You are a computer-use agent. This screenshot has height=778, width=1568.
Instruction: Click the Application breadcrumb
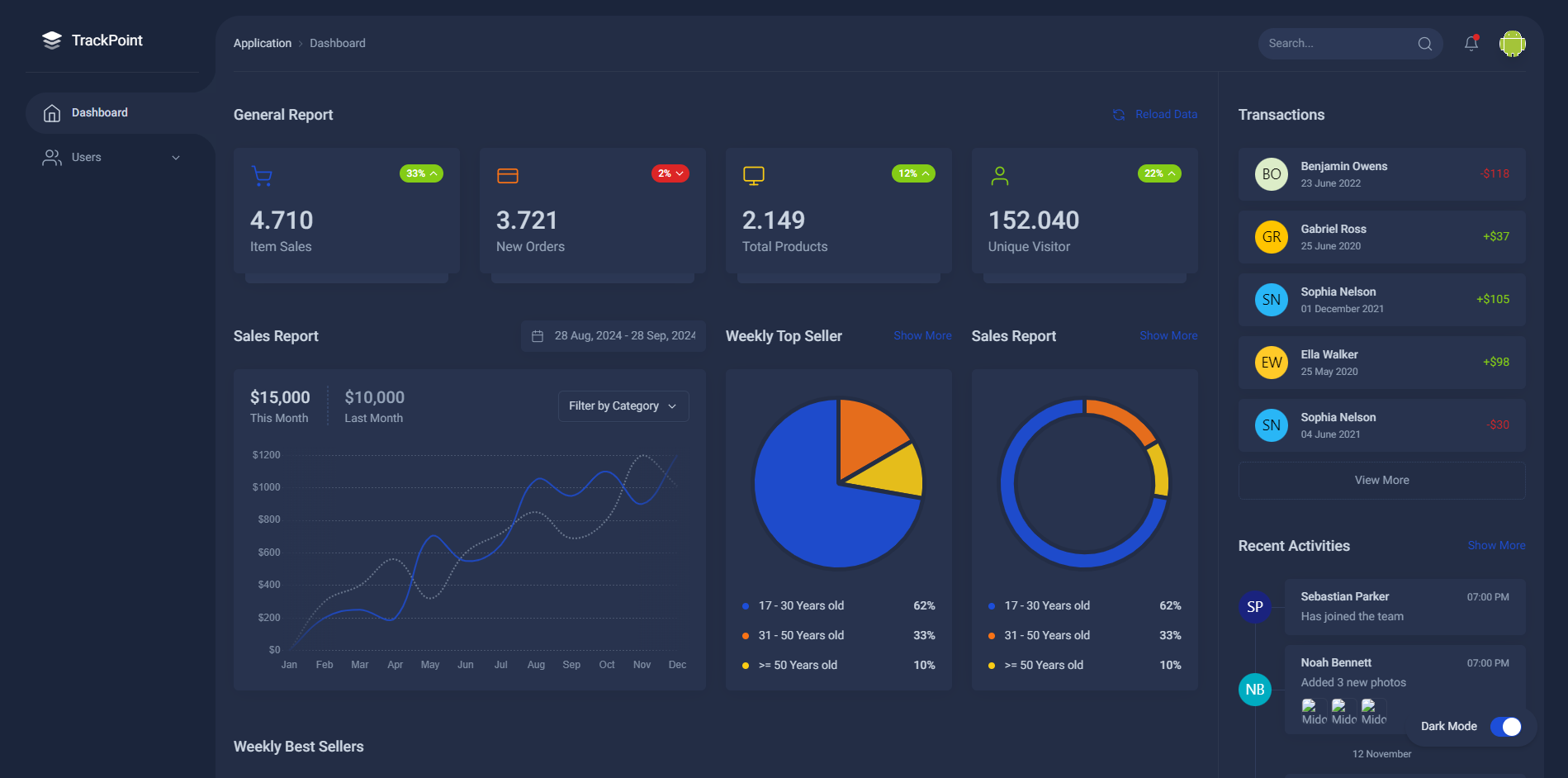tap(262, 43)
